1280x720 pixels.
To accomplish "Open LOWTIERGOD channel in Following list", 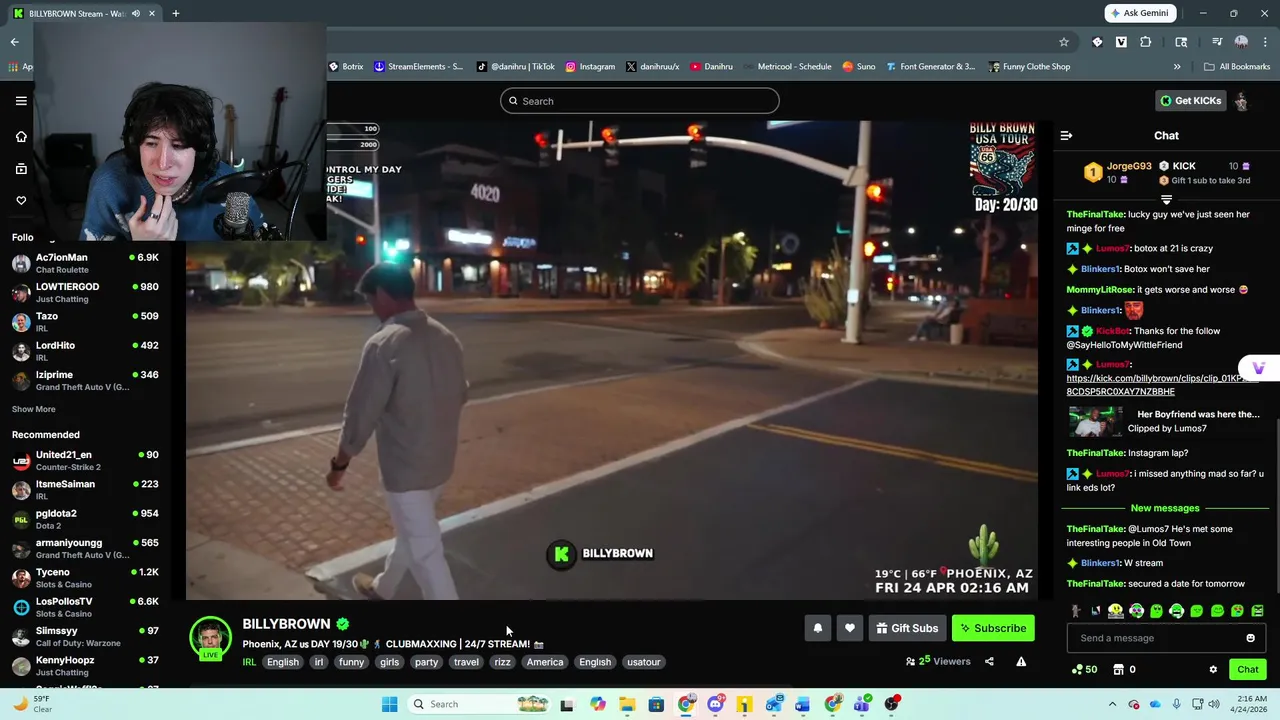I will click(x=85, y=292).
